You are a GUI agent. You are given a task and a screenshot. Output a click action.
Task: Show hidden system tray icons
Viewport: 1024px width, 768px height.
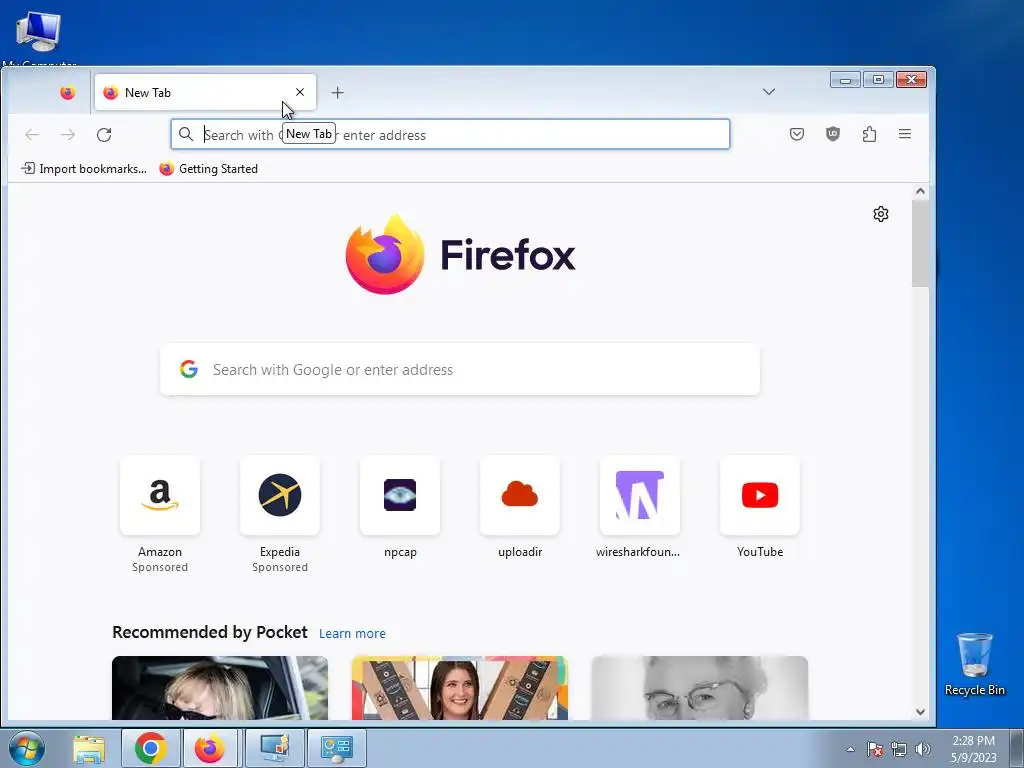coord(850,749)
